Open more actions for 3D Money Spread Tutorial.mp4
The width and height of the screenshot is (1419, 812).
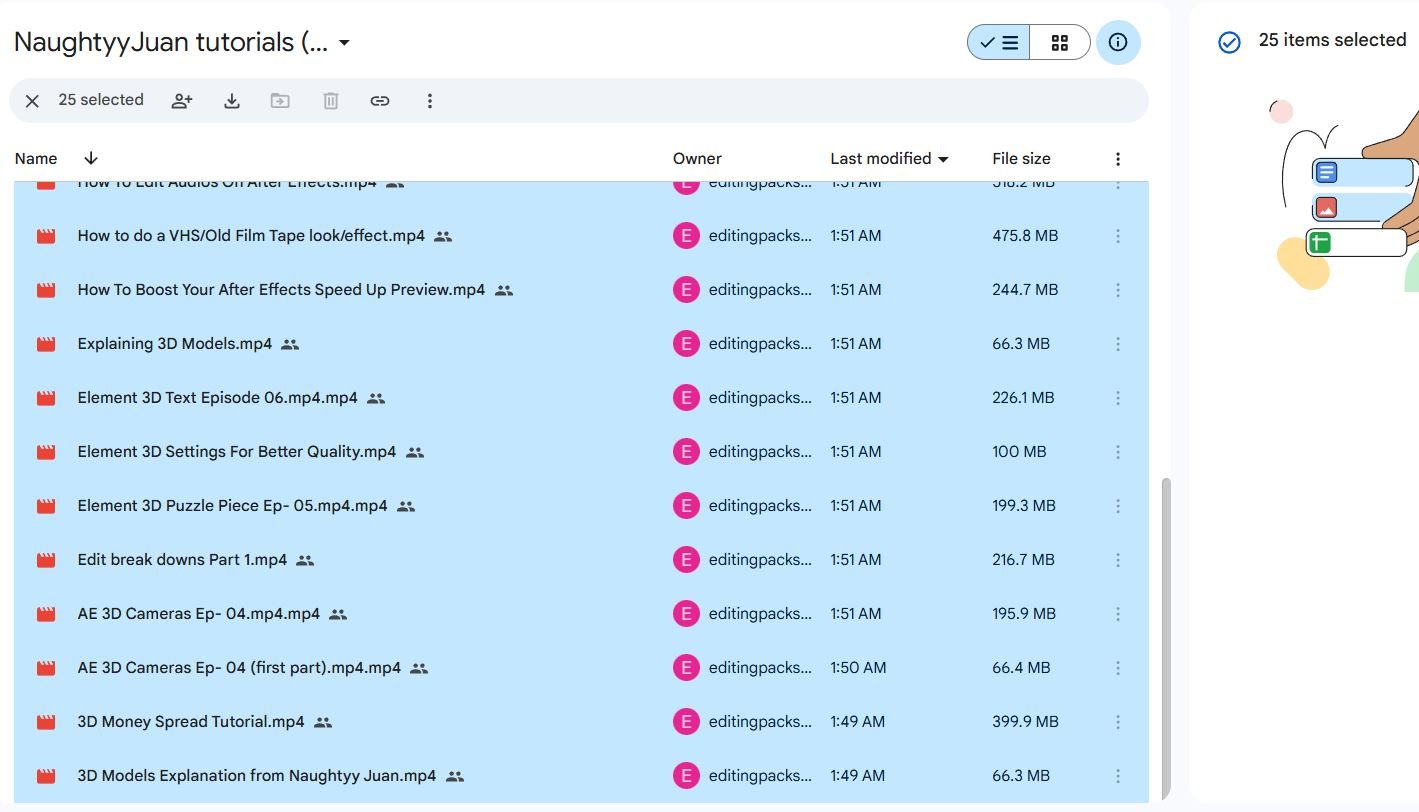pos(1118,722)
